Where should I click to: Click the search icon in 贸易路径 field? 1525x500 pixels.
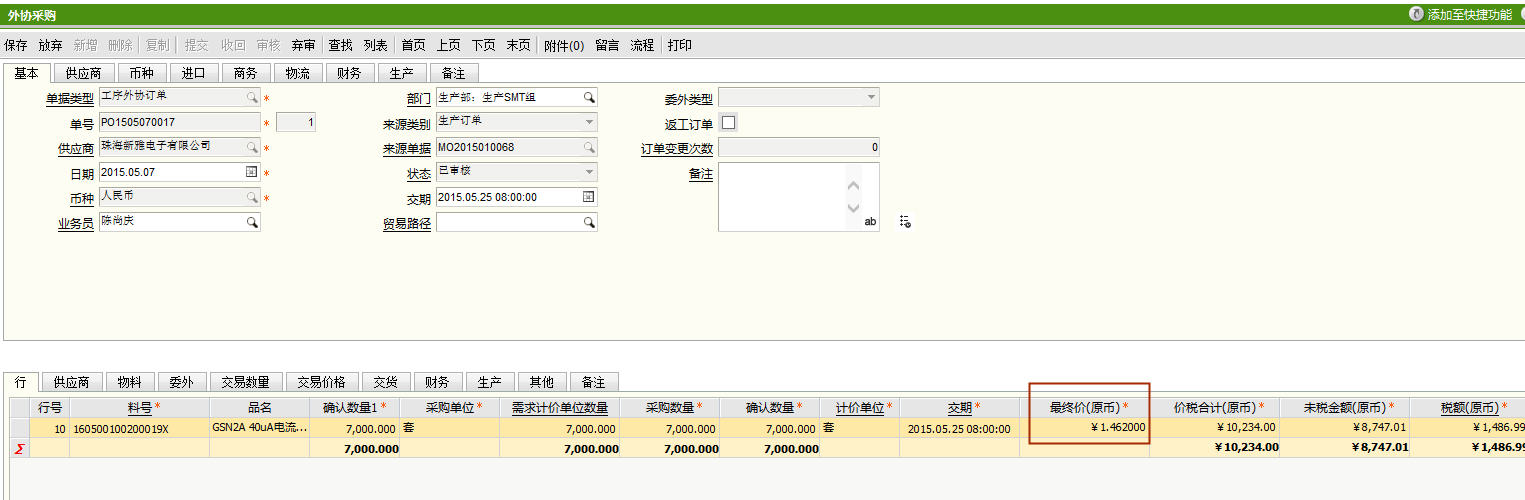click(589, 222)
